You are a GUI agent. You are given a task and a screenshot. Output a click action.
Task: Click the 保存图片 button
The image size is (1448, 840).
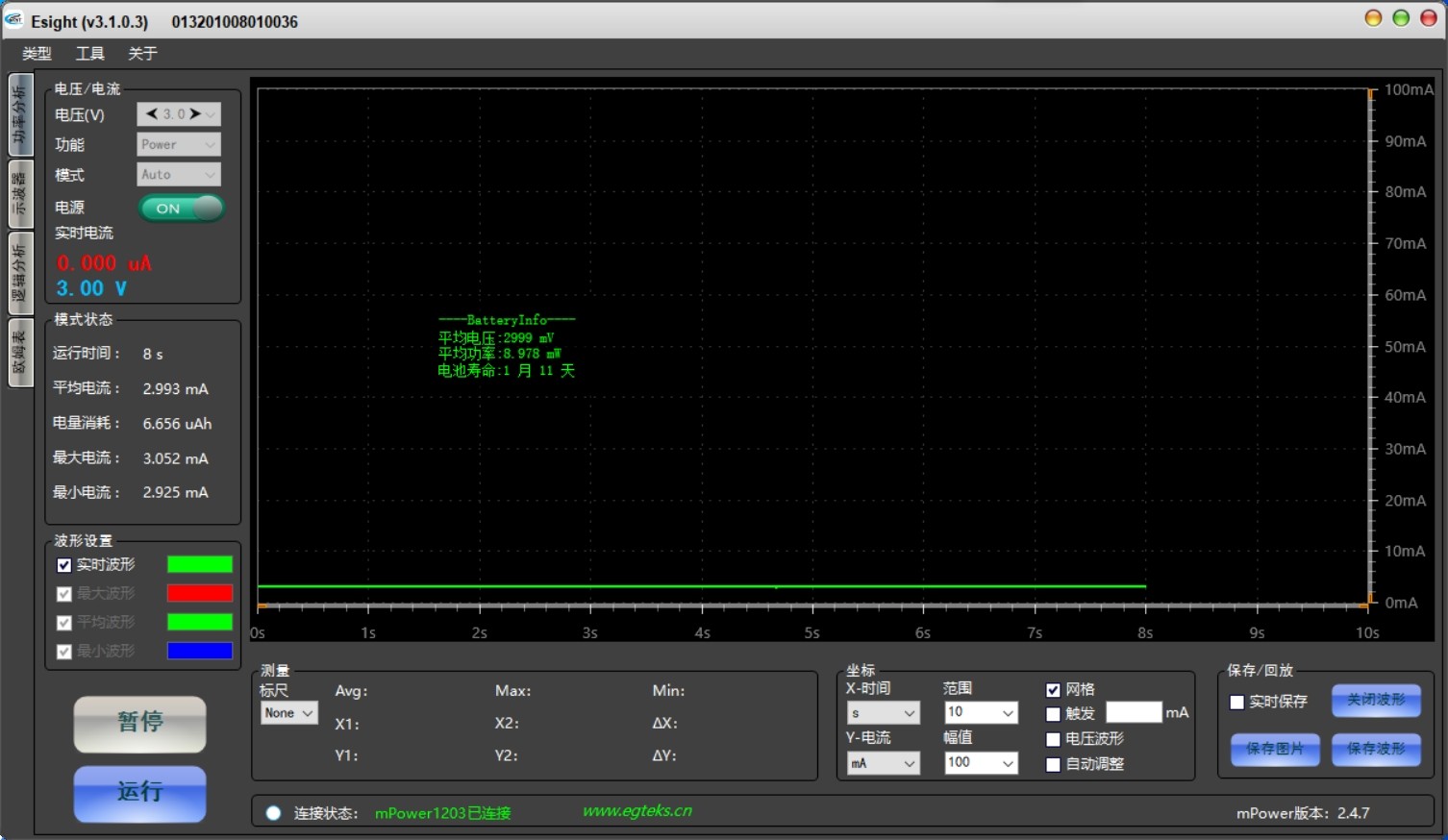point(1274,749)
